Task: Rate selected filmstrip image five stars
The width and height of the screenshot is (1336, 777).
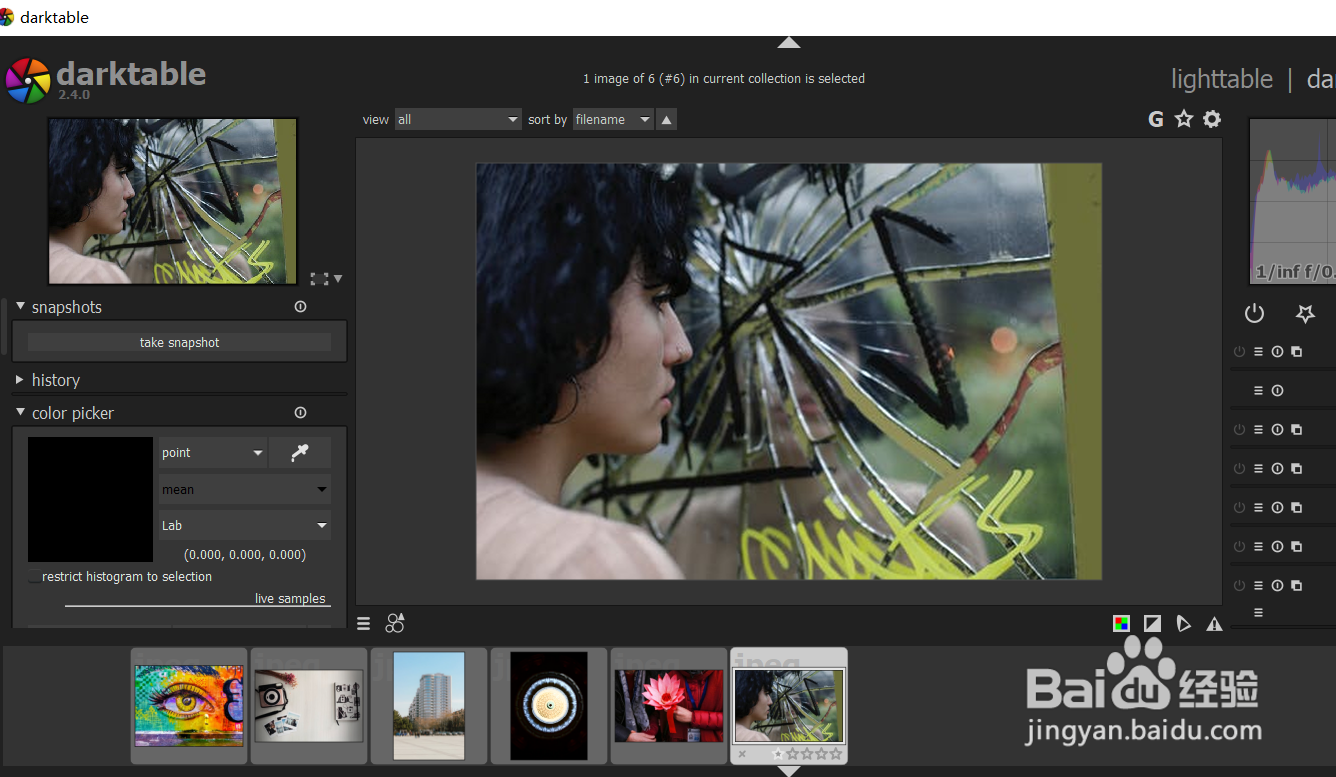Action: click(836, 754)
